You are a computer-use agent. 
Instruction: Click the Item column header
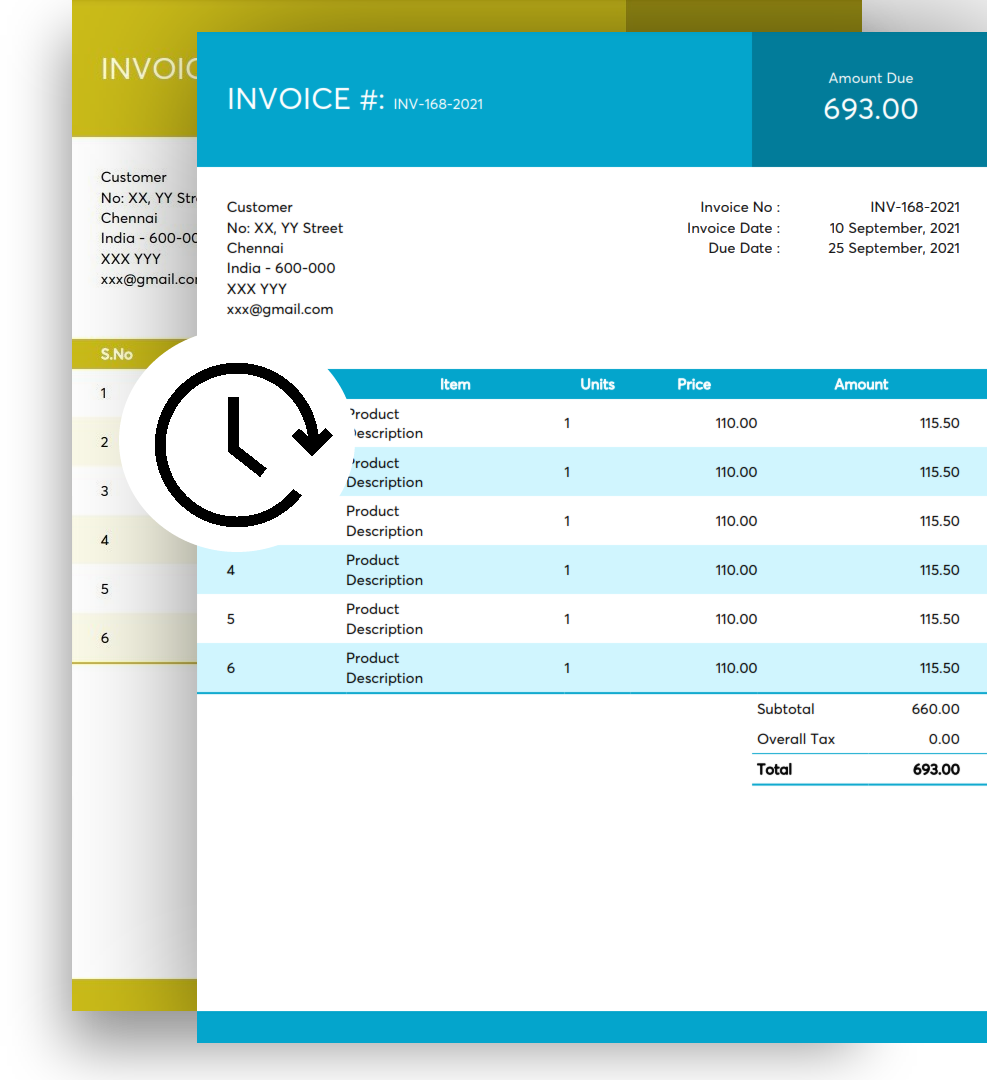coord(455,384)
